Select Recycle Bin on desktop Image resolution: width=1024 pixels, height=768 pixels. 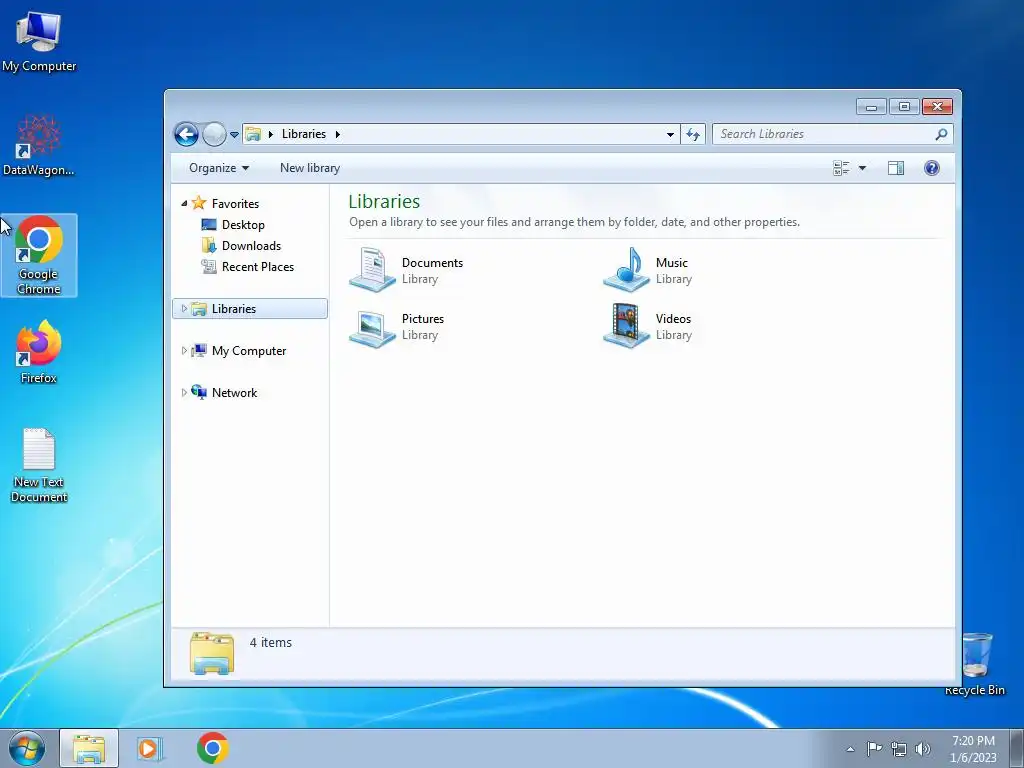(x=976, y=664)
